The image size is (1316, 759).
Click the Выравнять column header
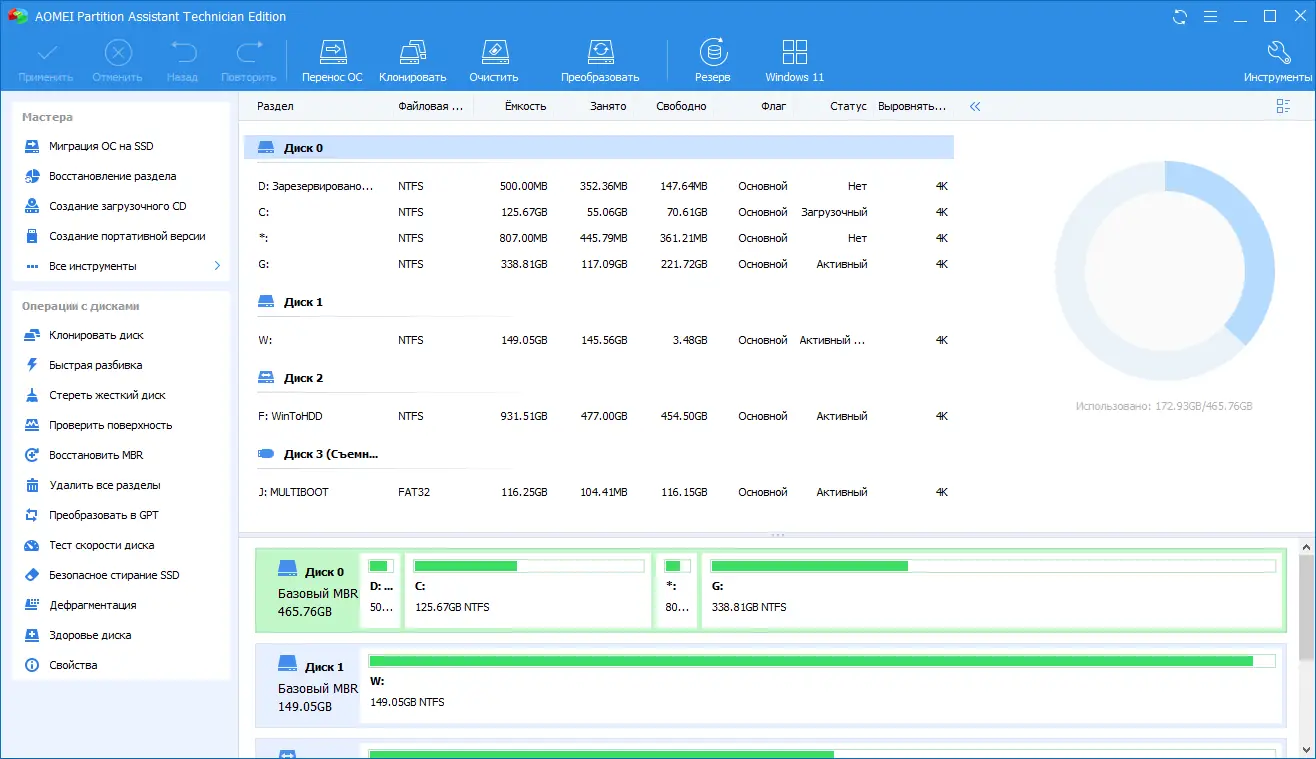click(912, 106)
